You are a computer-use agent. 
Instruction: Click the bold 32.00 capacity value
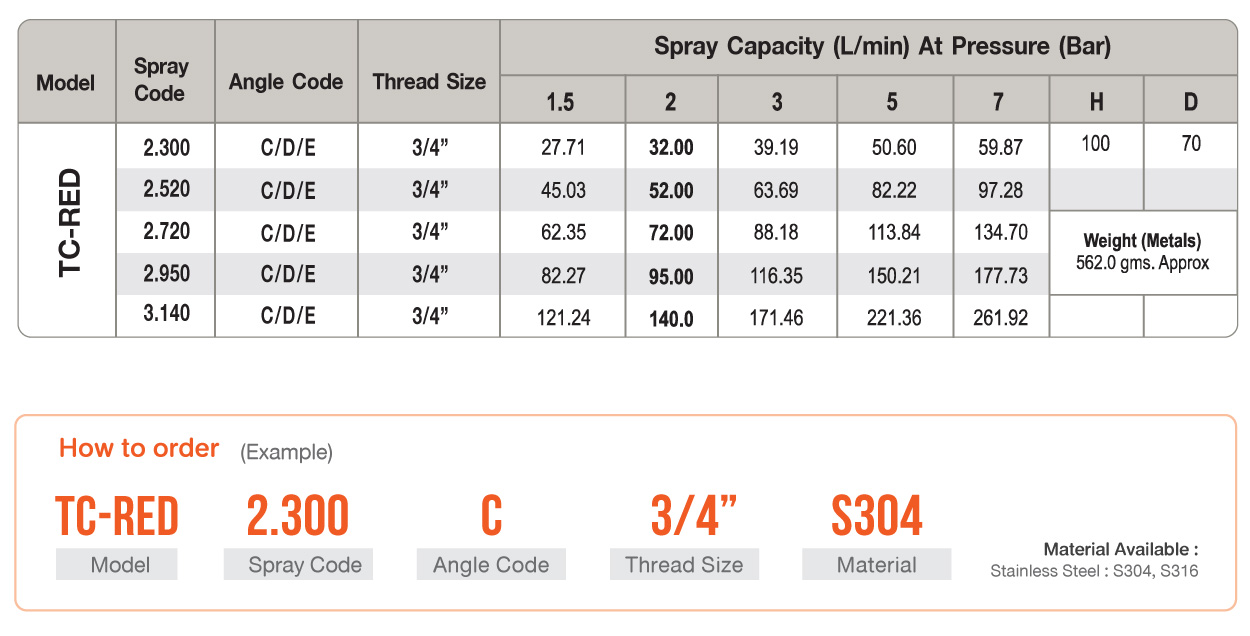(671, 148)
